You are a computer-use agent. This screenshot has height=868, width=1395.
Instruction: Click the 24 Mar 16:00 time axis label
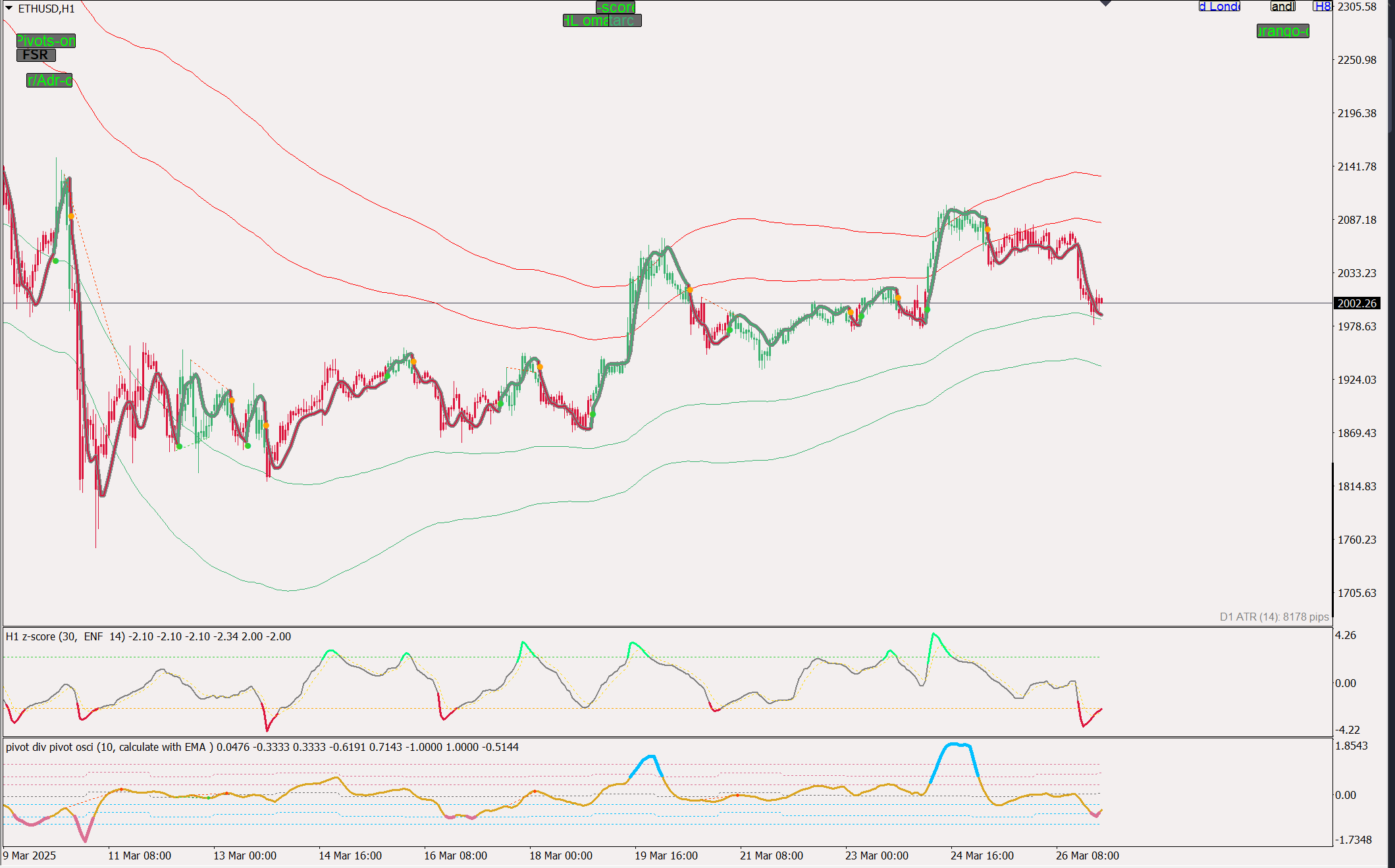click(982, 855)
